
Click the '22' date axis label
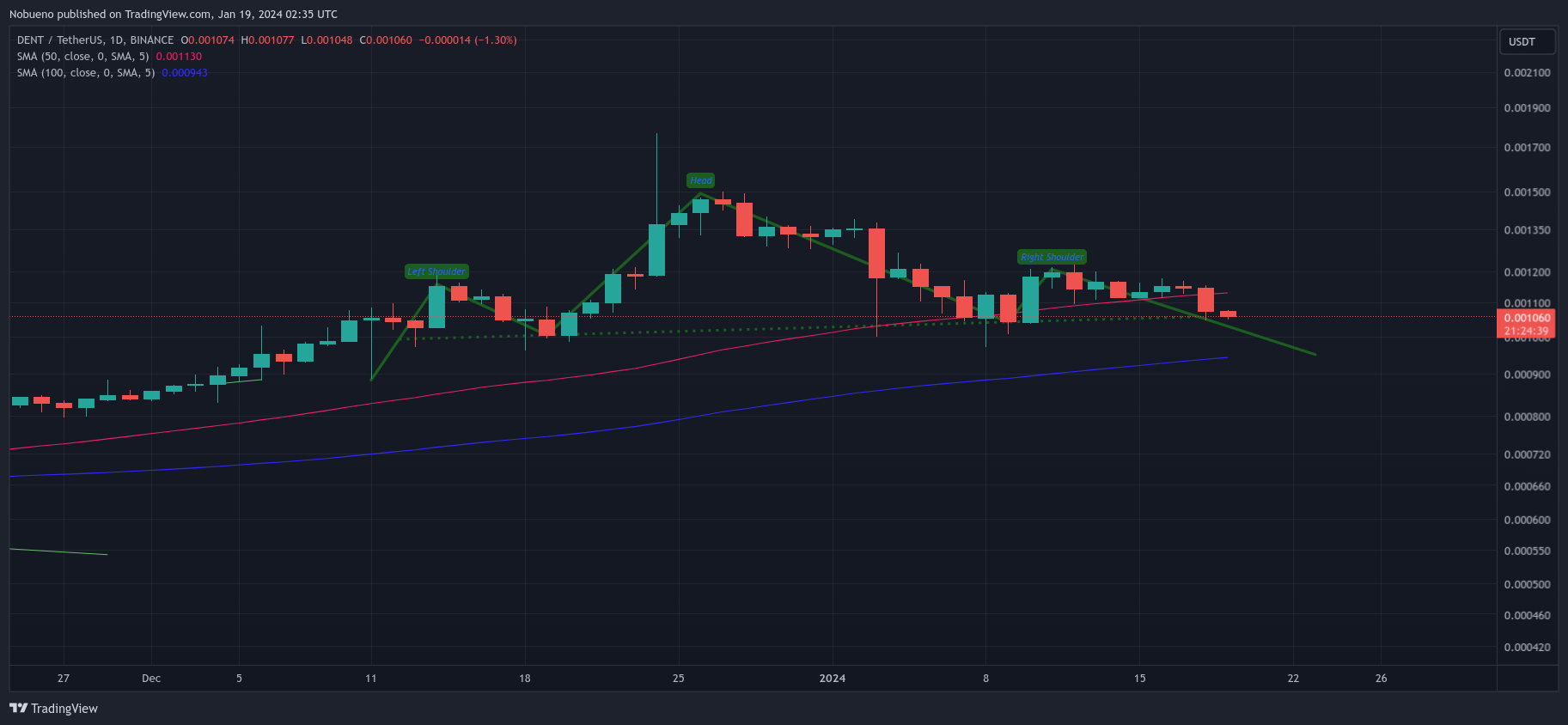click(x=1293, y=679)
